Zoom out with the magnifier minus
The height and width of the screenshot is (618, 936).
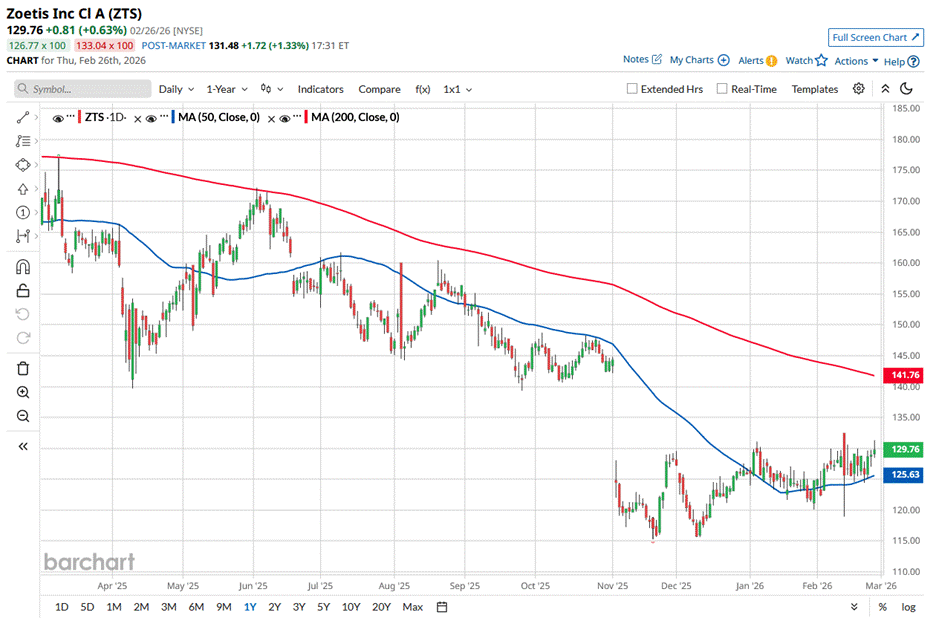pyautogui.click(x=23, y=416)
